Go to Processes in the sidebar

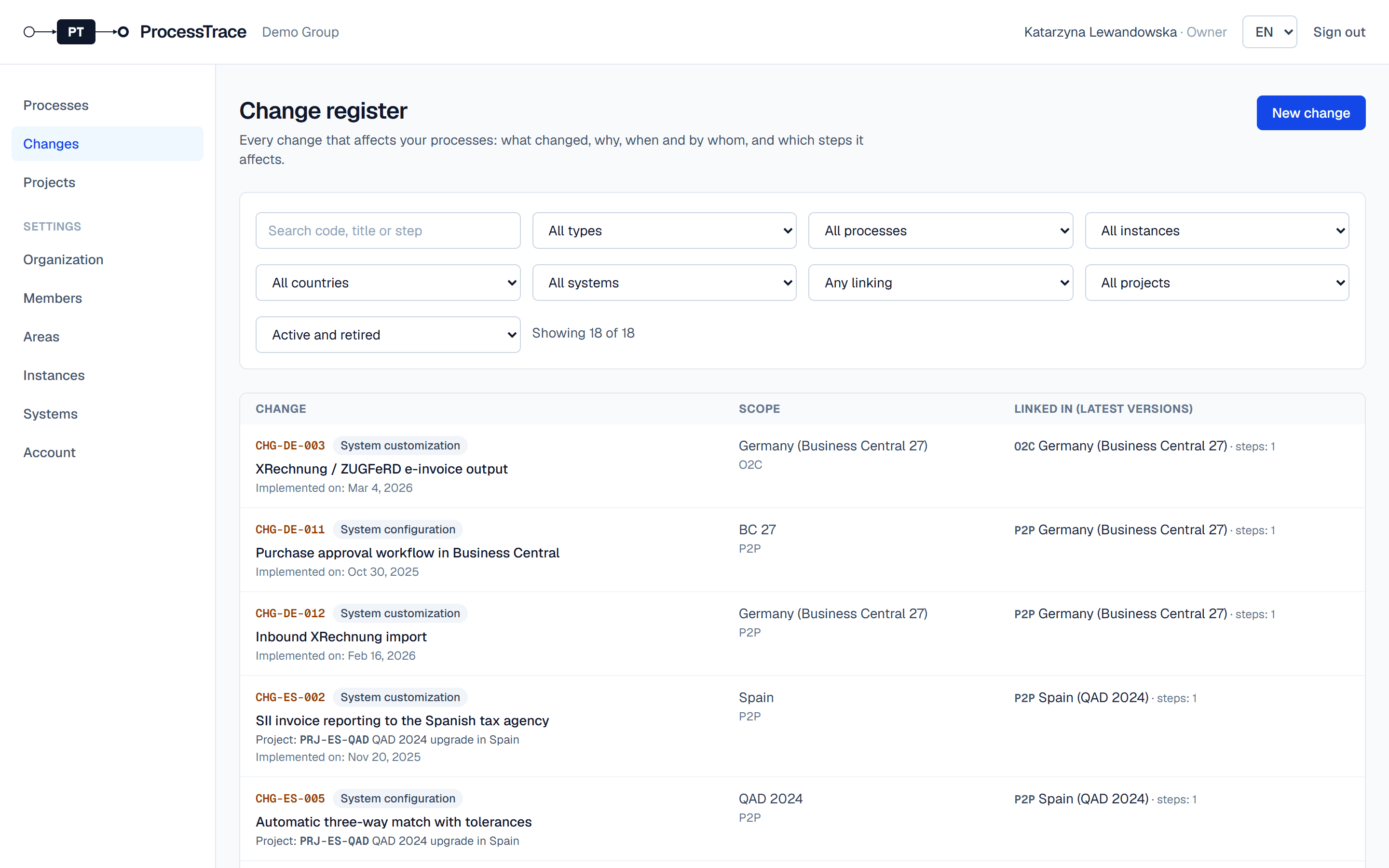[108, 105]
